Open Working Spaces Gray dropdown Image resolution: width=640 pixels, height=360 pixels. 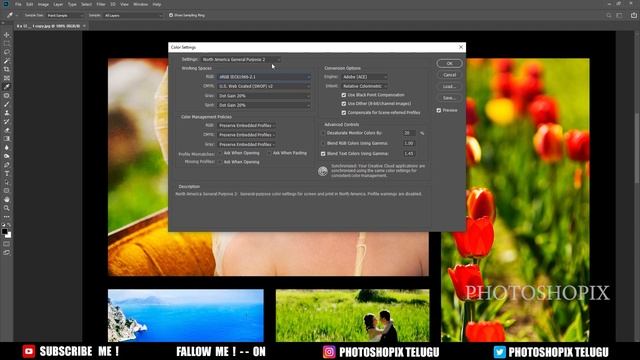point(264,96)
